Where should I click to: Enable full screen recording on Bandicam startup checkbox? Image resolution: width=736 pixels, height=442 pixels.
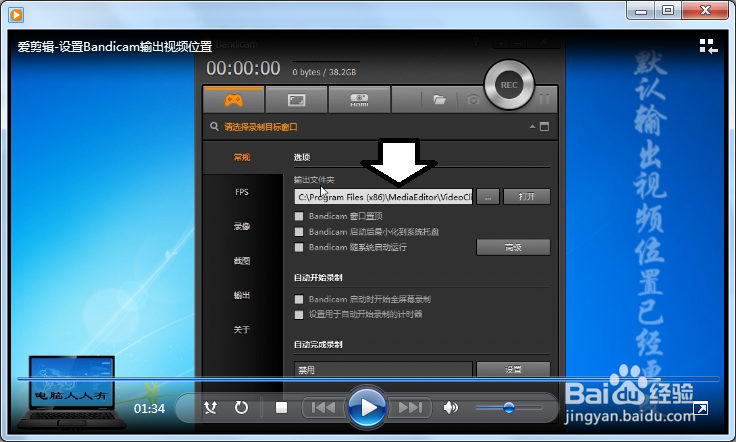299,299
